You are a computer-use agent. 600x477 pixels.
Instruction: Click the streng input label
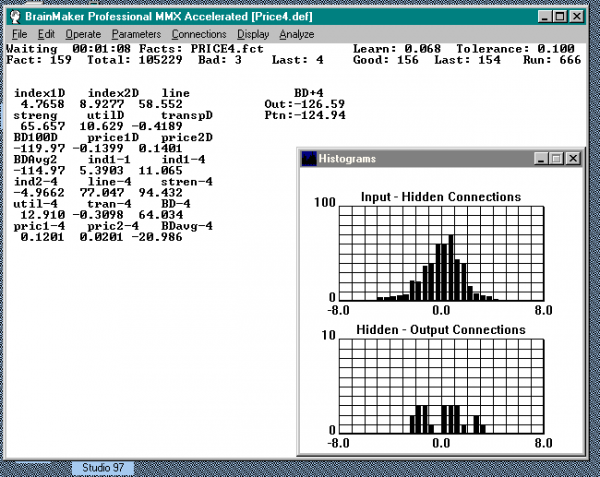[x=35, y=116]
